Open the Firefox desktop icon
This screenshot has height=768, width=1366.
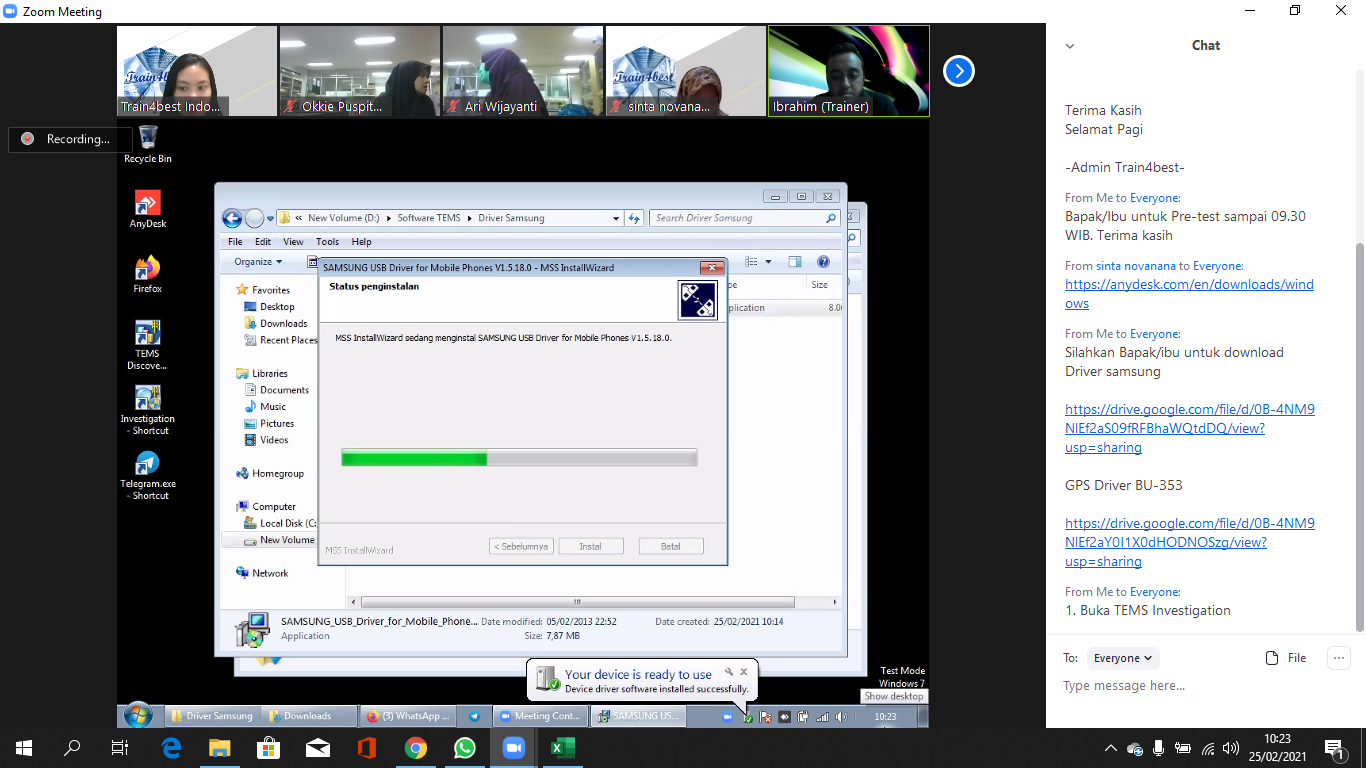tap(147, 269)
